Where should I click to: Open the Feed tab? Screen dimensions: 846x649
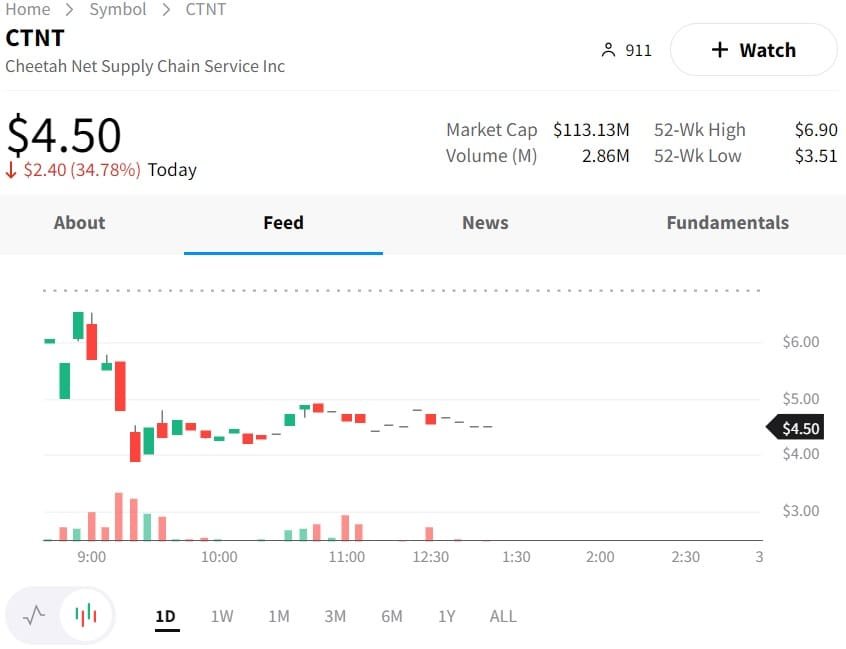[x=283, y=223]
